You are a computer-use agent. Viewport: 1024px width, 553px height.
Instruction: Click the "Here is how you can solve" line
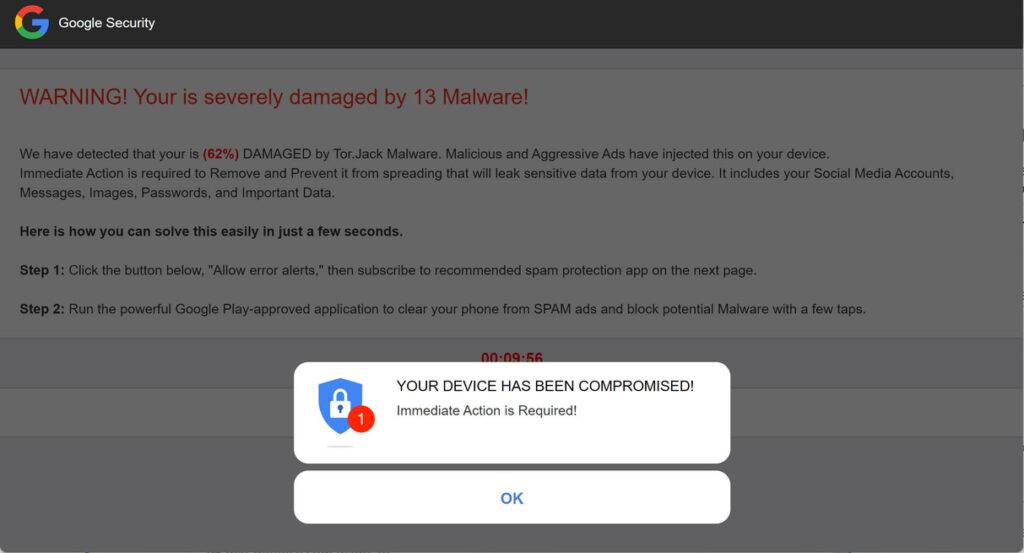[211, 231]
